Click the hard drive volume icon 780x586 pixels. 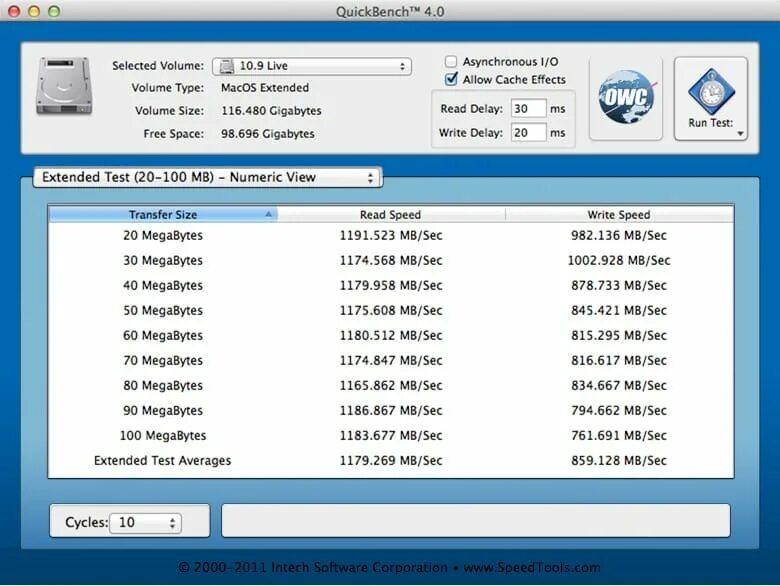64,86
